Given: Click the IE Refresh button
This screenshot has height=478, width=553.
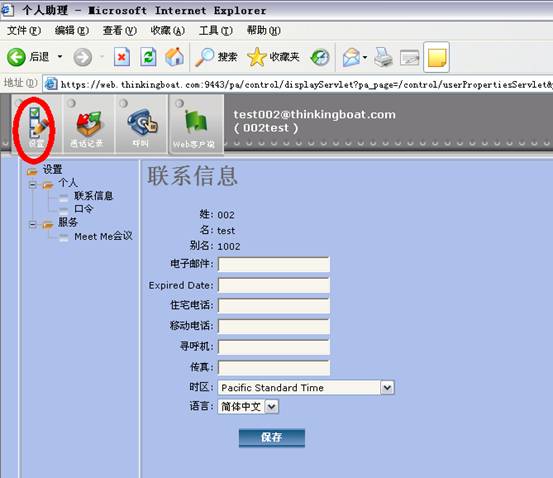Looking at the screenshot, I should (148, 57).
